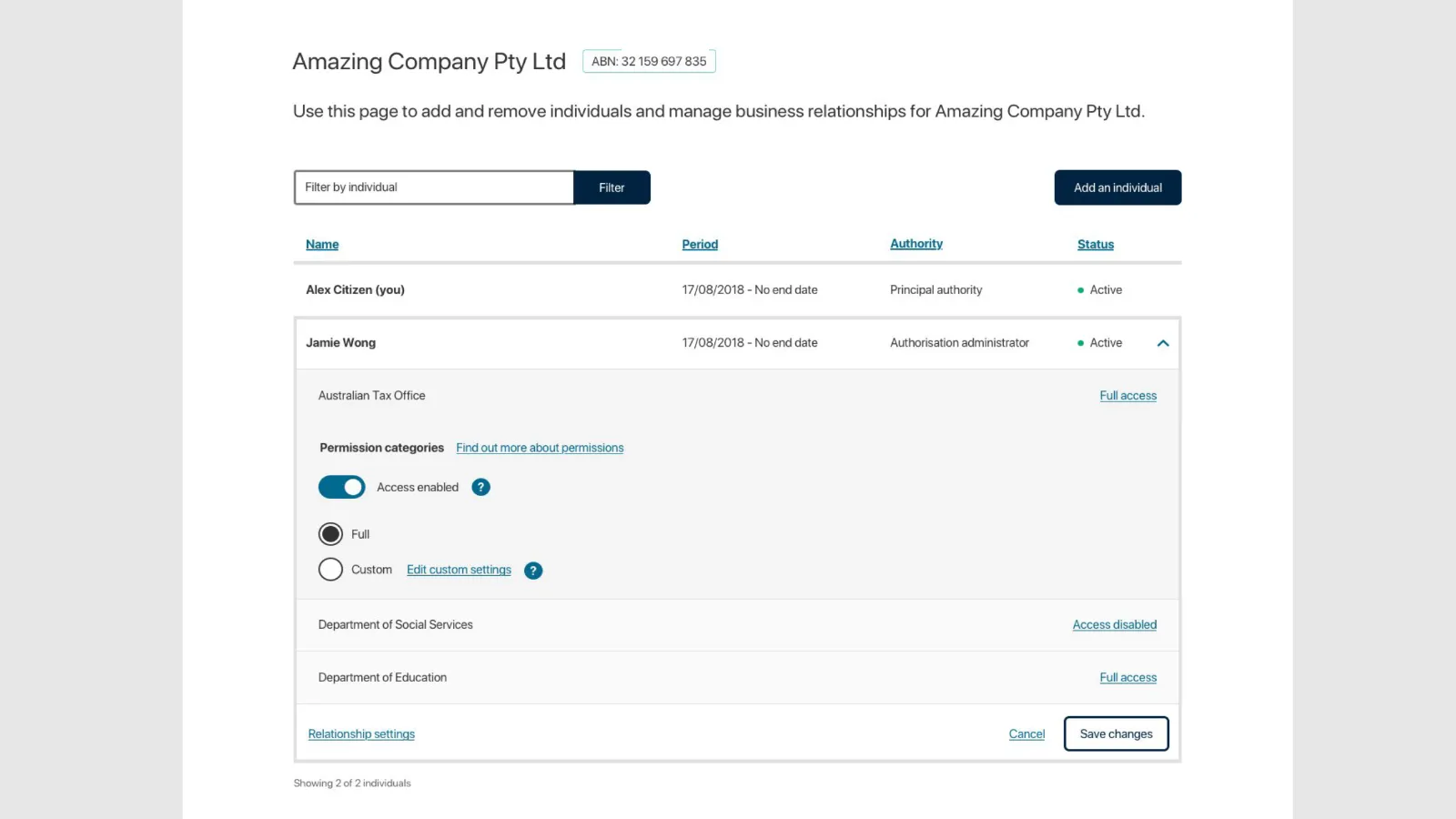
Task: Sort table by Period column
Action: click(700, 244)
